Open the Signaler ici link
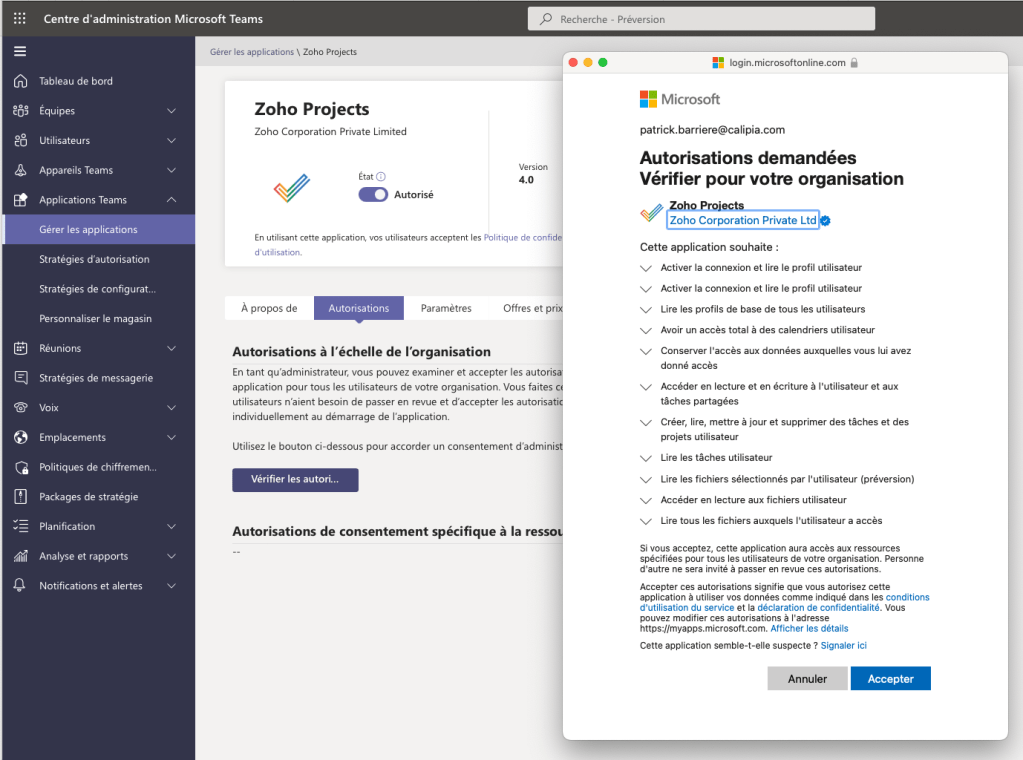Viewport: 1023px width, 760px height. point(844,646)
